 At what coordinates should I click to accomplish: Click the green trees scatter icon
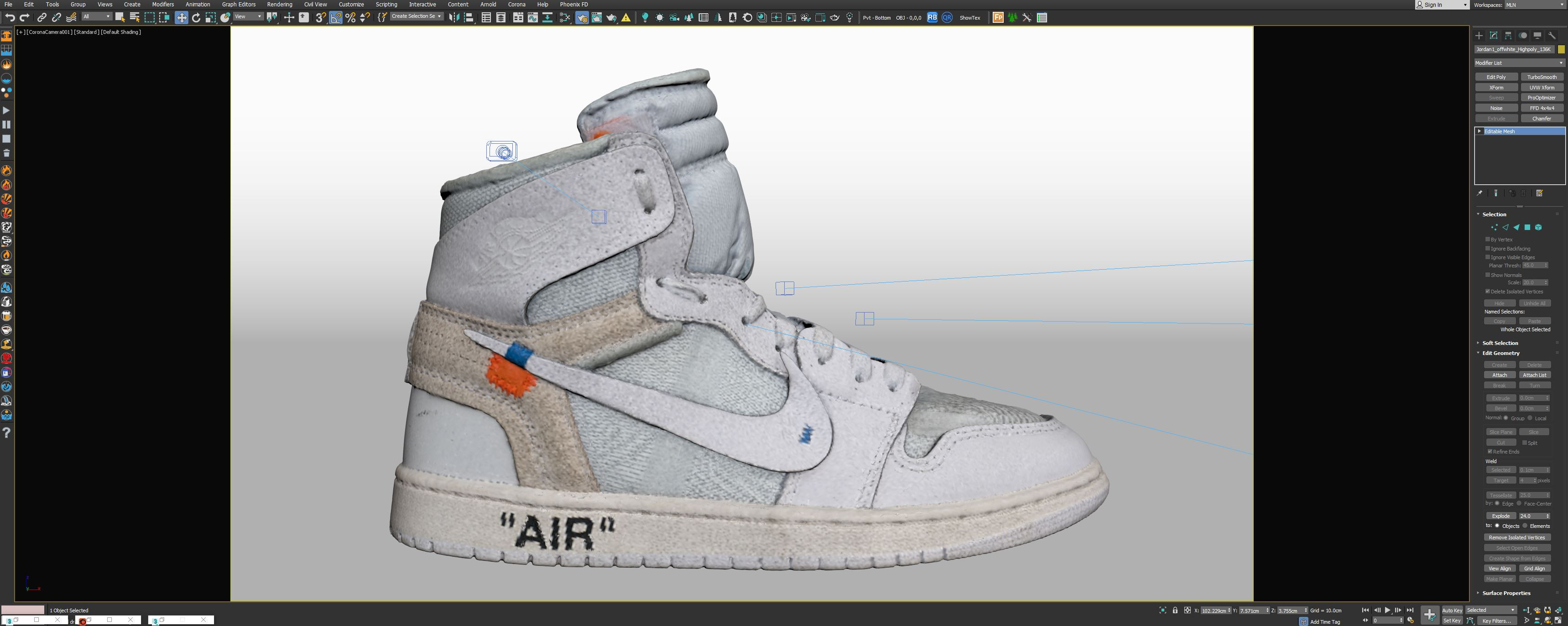(1013, 18)
